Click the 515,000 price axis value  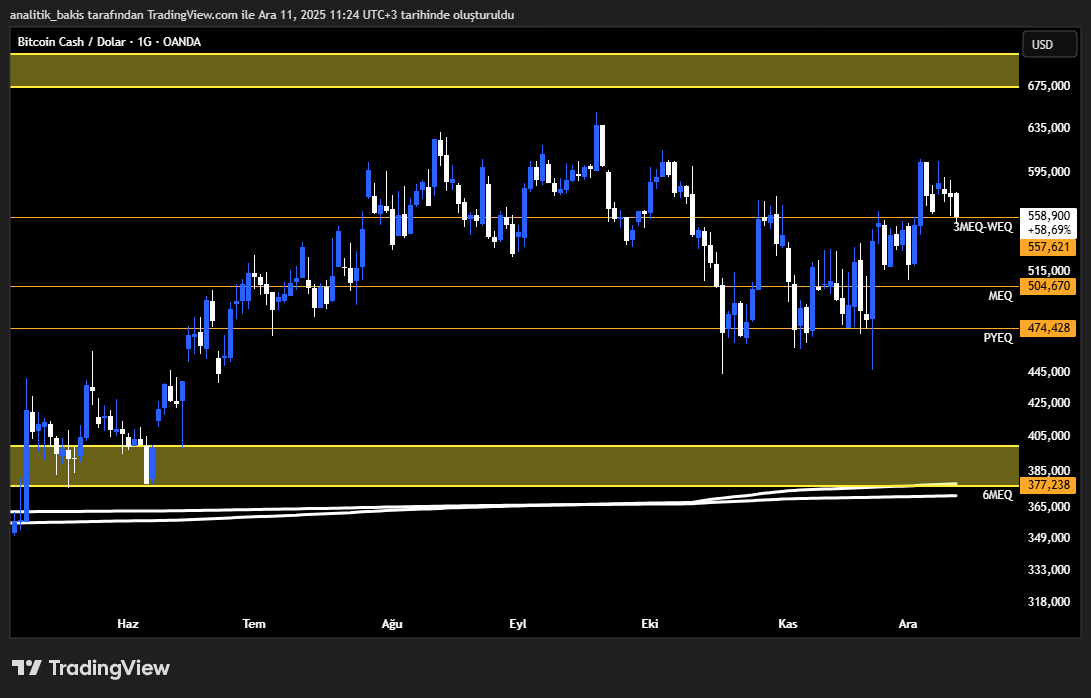[x=1049, y=271]
